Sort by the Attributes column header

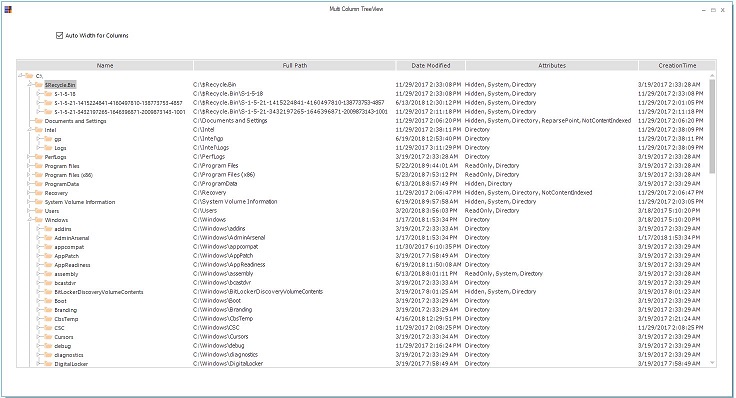coord(552,65)
